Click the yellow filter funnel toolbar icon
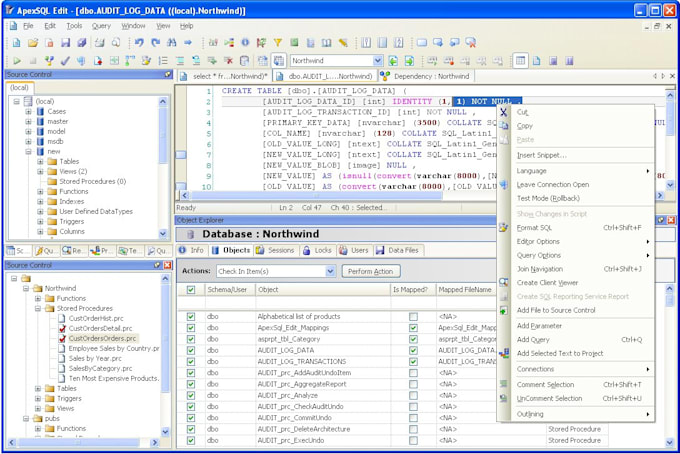The height and width of the screenshot is (454, 680). 278,43
